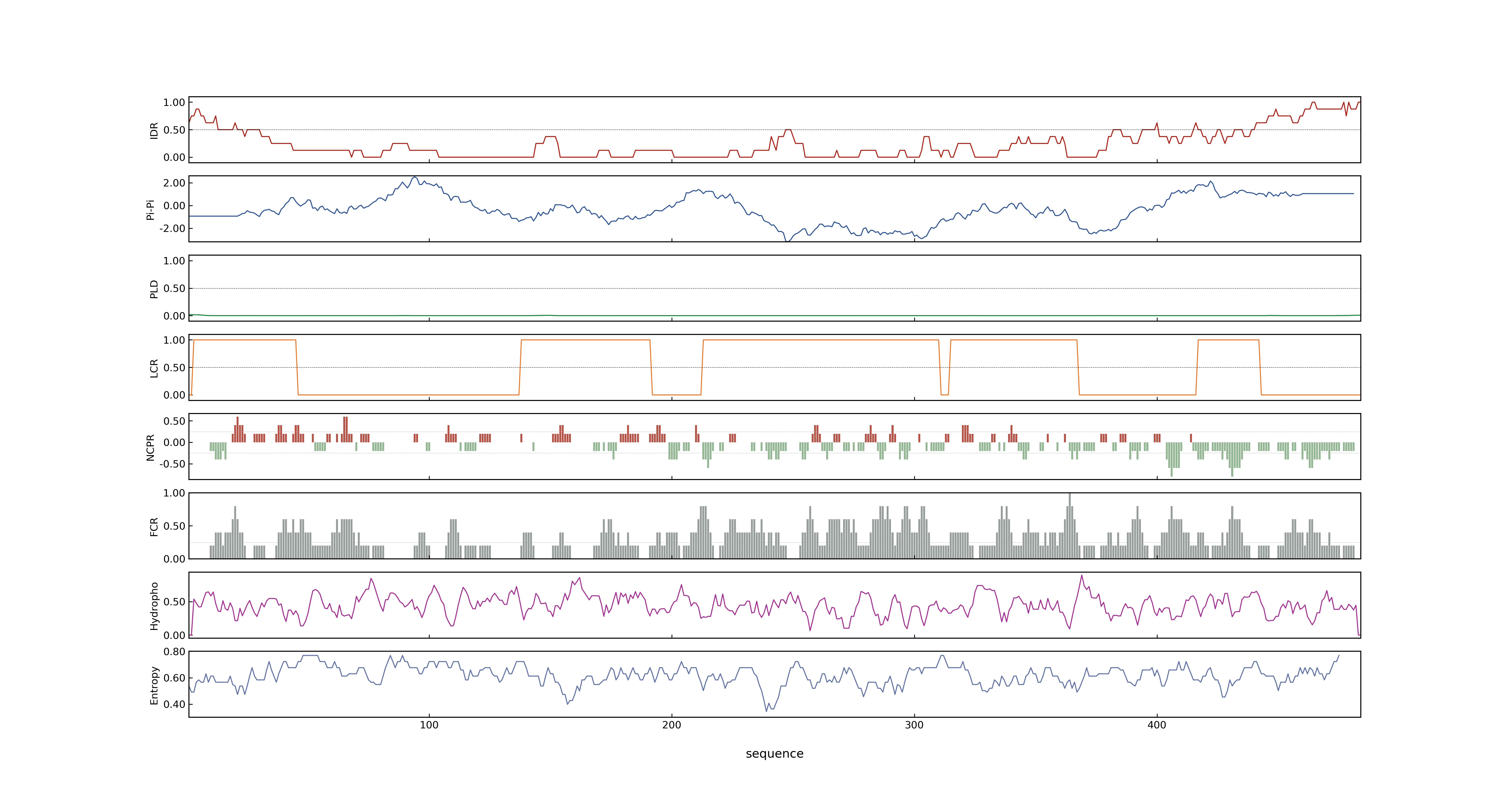1512x806 pixels.
Task: Click the -2.00 tick on Pi-Pi axis
Action: tap(172, 228)
